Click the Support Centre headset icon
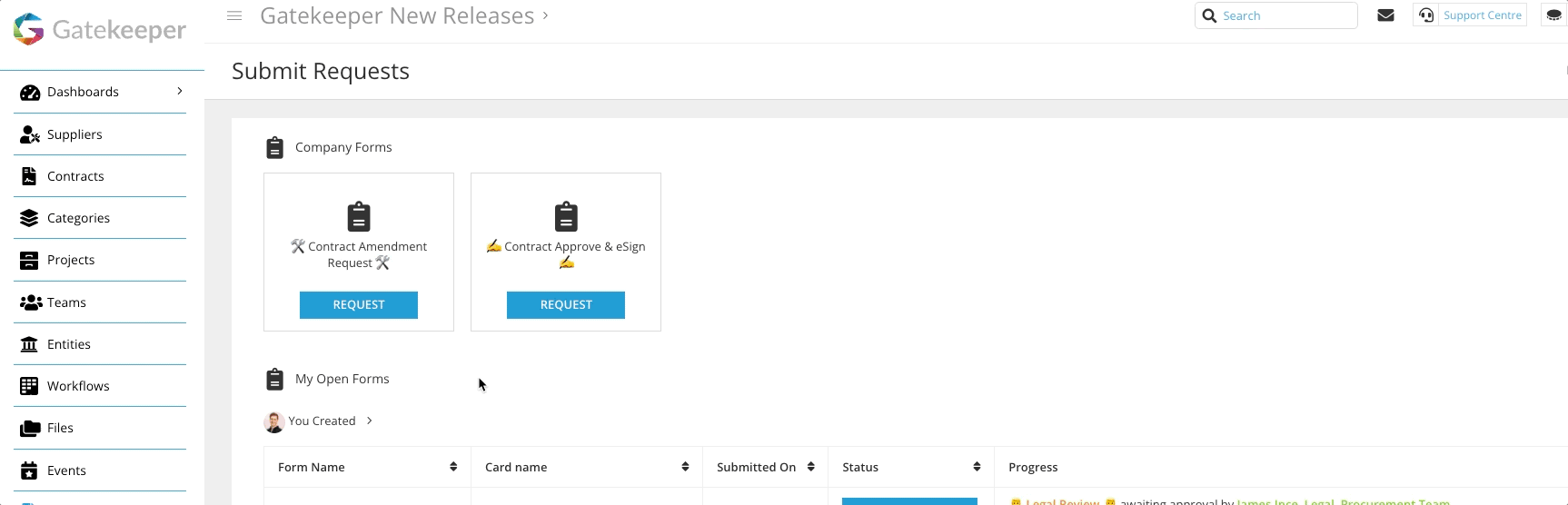Viewport: 1568px width, 505px height. [1426, 15]
